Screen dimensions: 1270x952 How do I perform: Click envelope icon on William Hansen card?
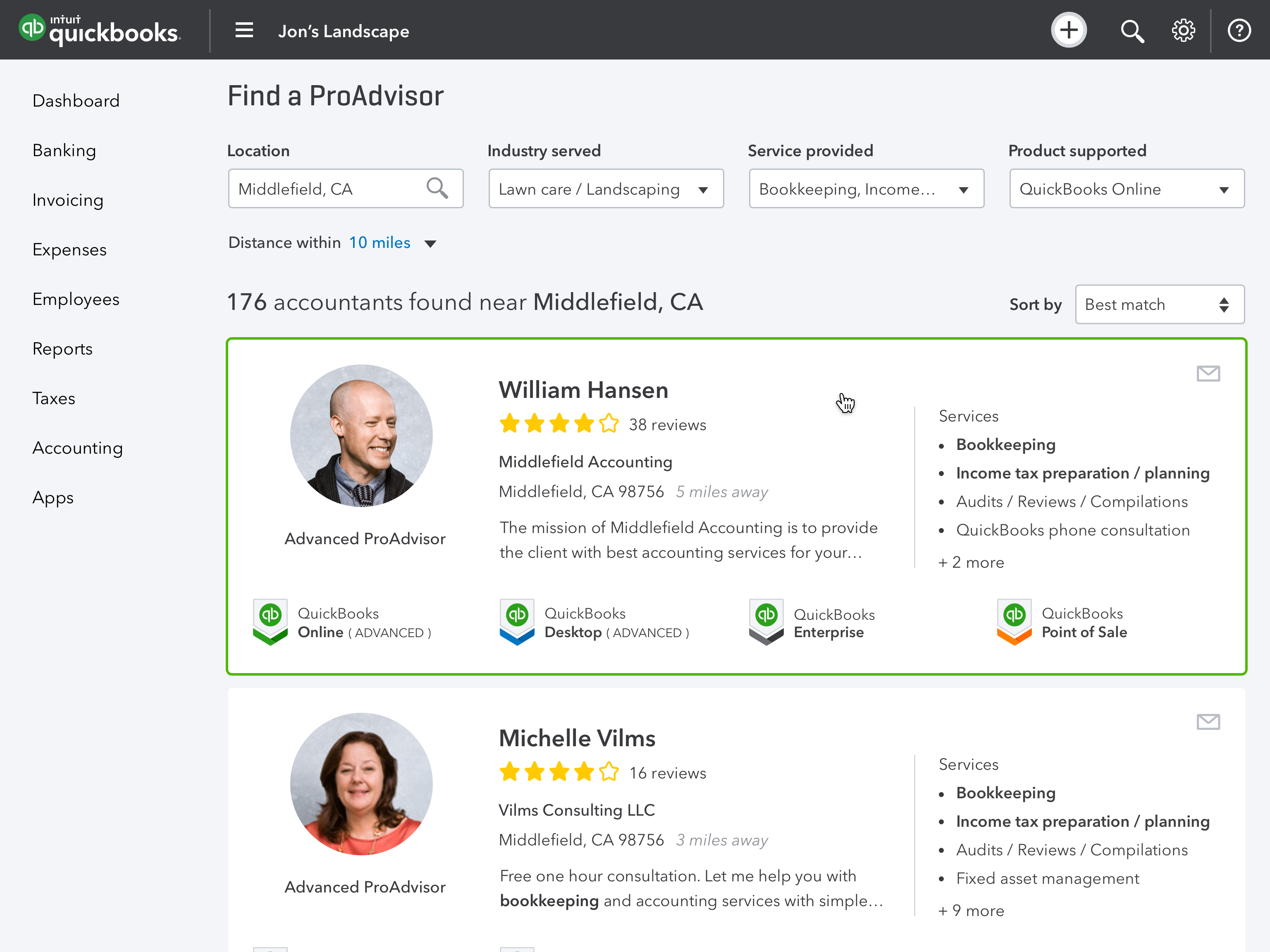coord(1208,374)
